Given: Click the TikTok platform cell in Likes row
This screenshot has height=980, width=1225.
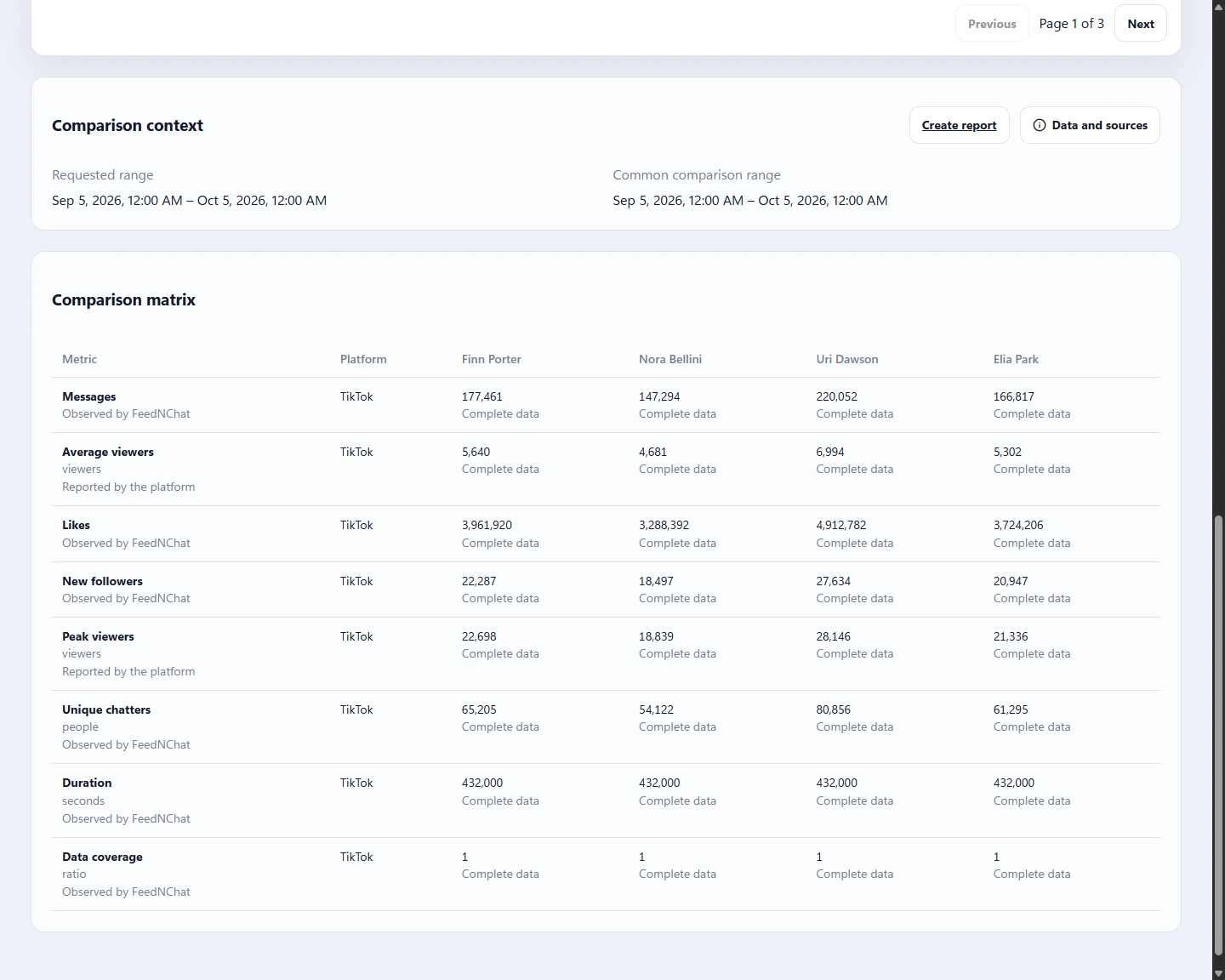Looking at the screenshot, I should (356, 525).
